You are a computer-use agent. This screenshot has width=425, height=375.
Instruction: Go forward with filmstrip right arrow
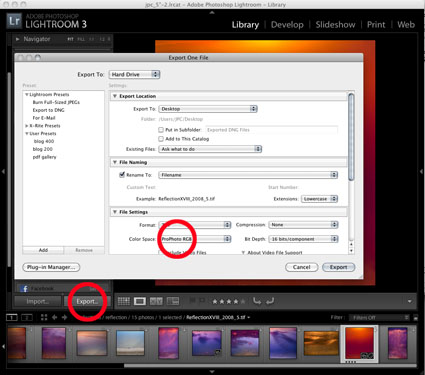coord(64,317)
